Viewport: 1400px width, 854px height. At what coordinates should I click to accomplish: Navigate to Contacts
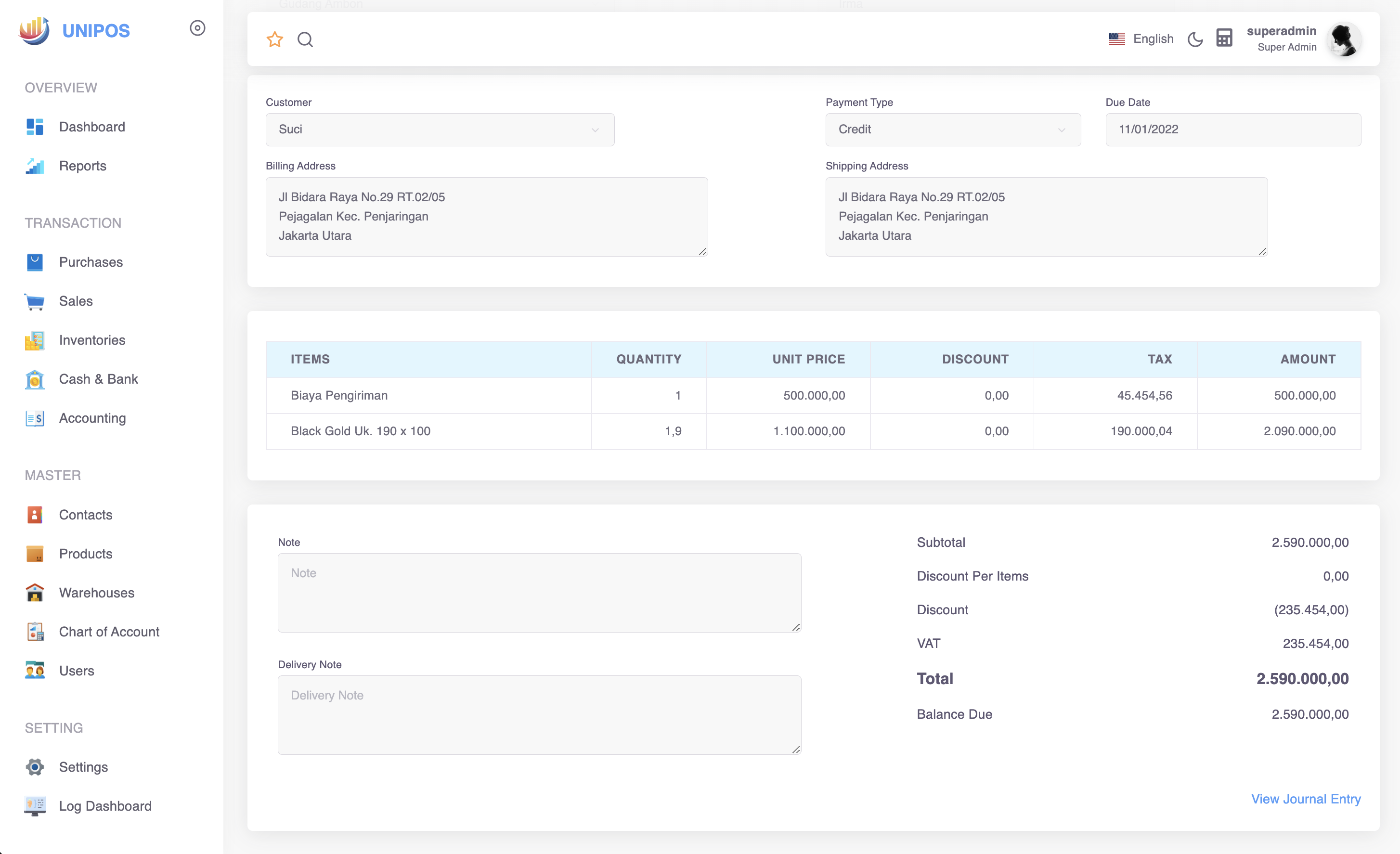86,515
